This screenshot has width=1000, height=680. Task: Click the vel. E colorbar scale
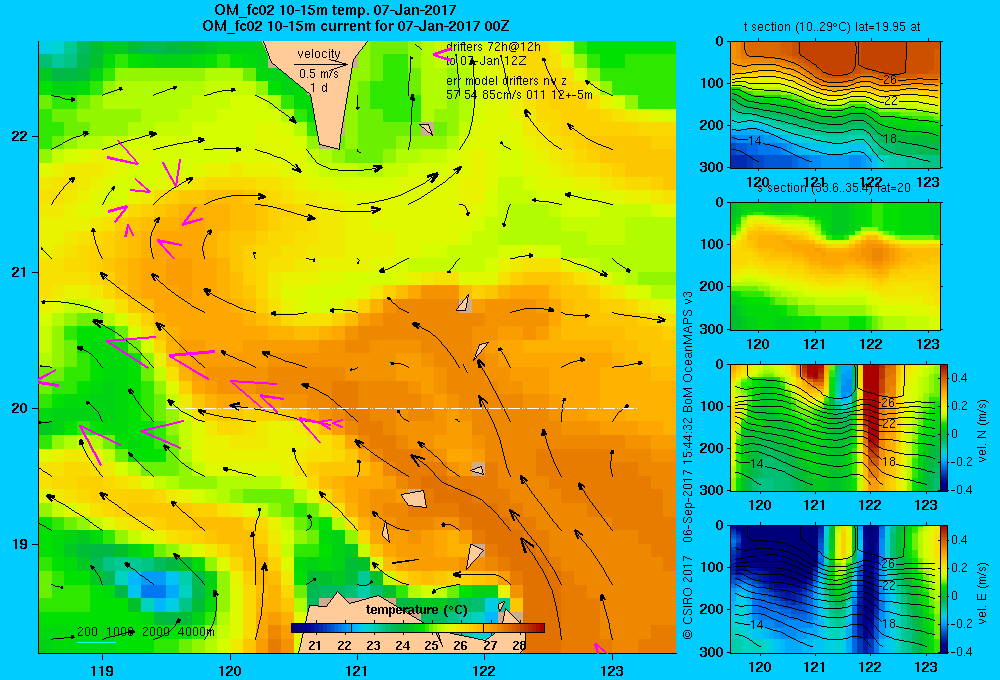pyautogui.click(x=944, y=589)
